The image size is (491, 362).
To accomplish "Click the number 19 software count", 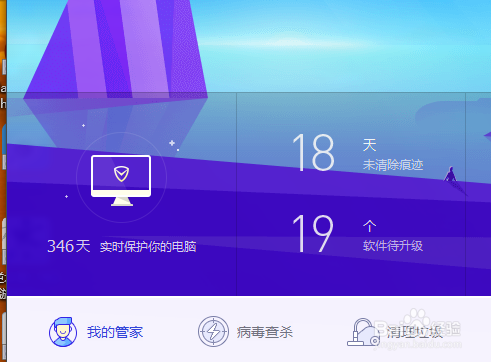I will pyautogui.click(x=312, y=233).
